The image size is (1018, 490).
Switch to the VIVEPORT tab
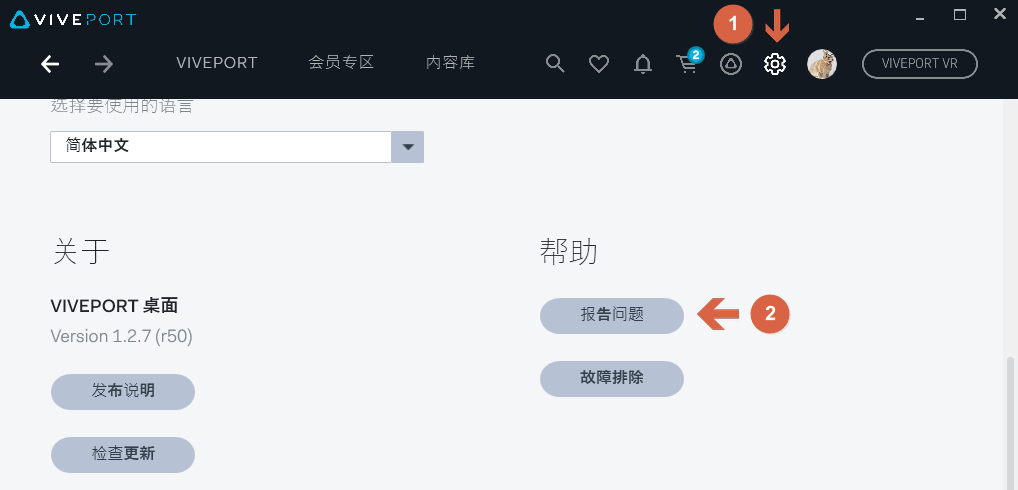click(217, 63)
